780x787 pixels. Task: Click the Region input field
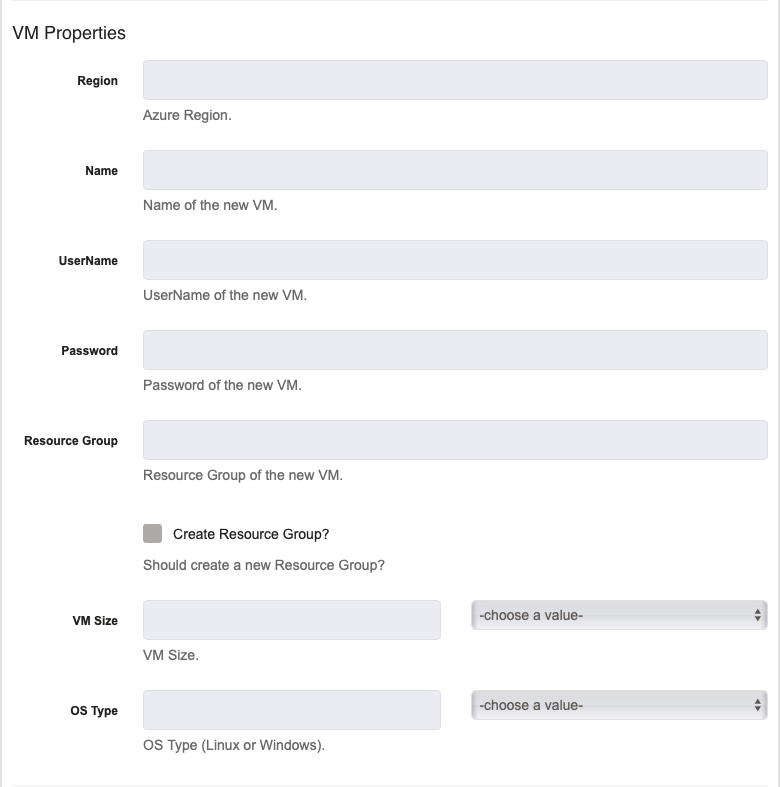click(455, 80)
